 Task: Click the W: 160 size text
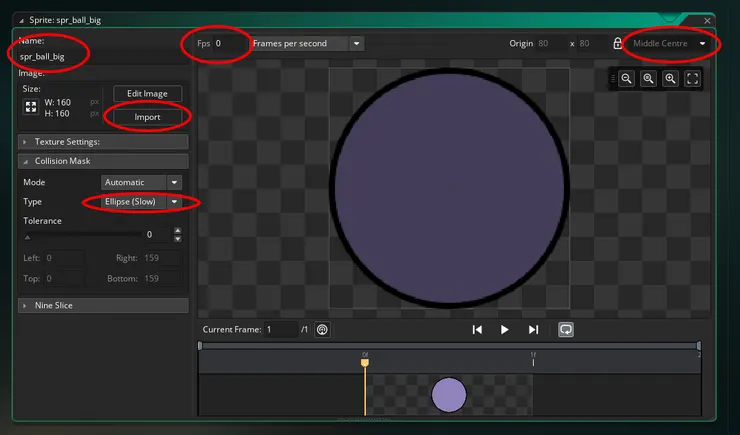58,102
